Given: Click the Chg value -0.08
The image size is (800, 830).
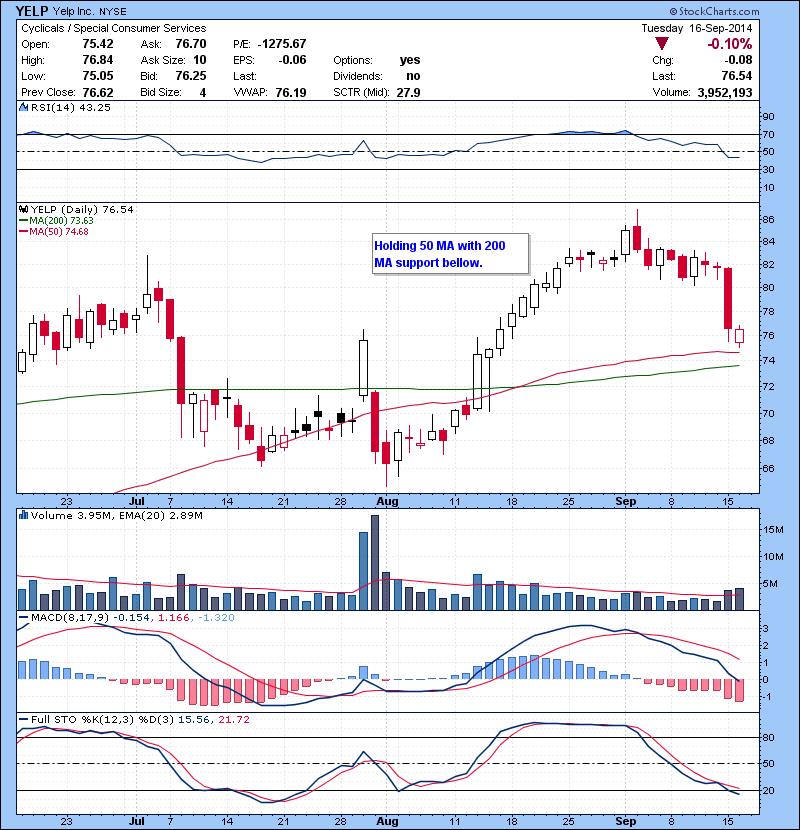Looking at the screenshot, I should 738,60.
